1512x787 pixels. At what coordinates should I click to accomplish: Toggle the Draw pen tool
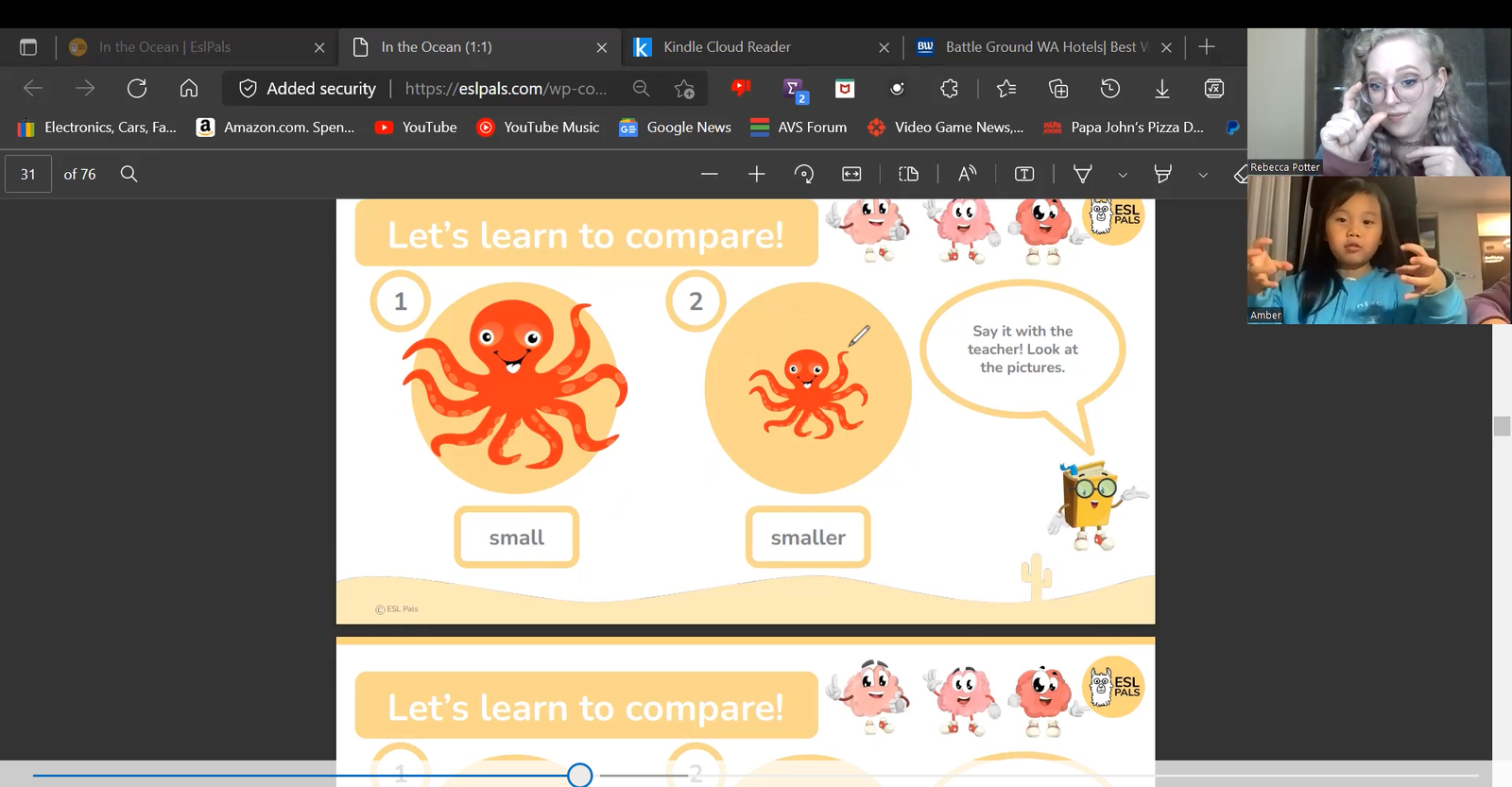(1083, 174)
